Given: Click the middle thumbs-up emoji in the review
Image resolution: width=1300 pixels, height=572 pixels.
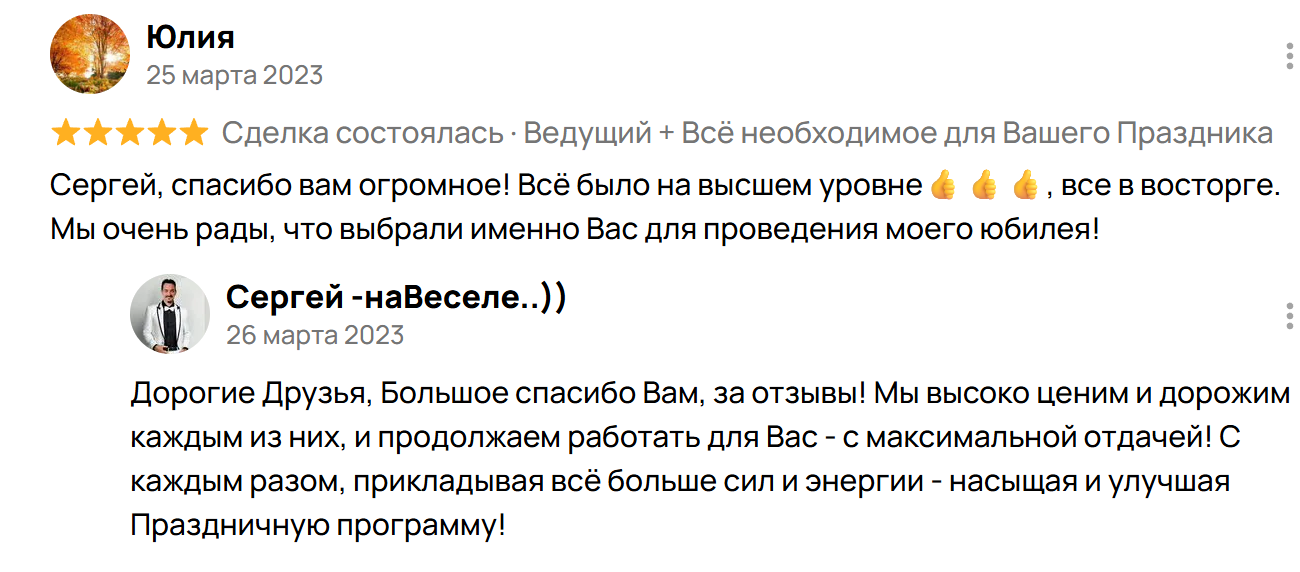Looking at the screenshot, I should click(x=984, y=186).
